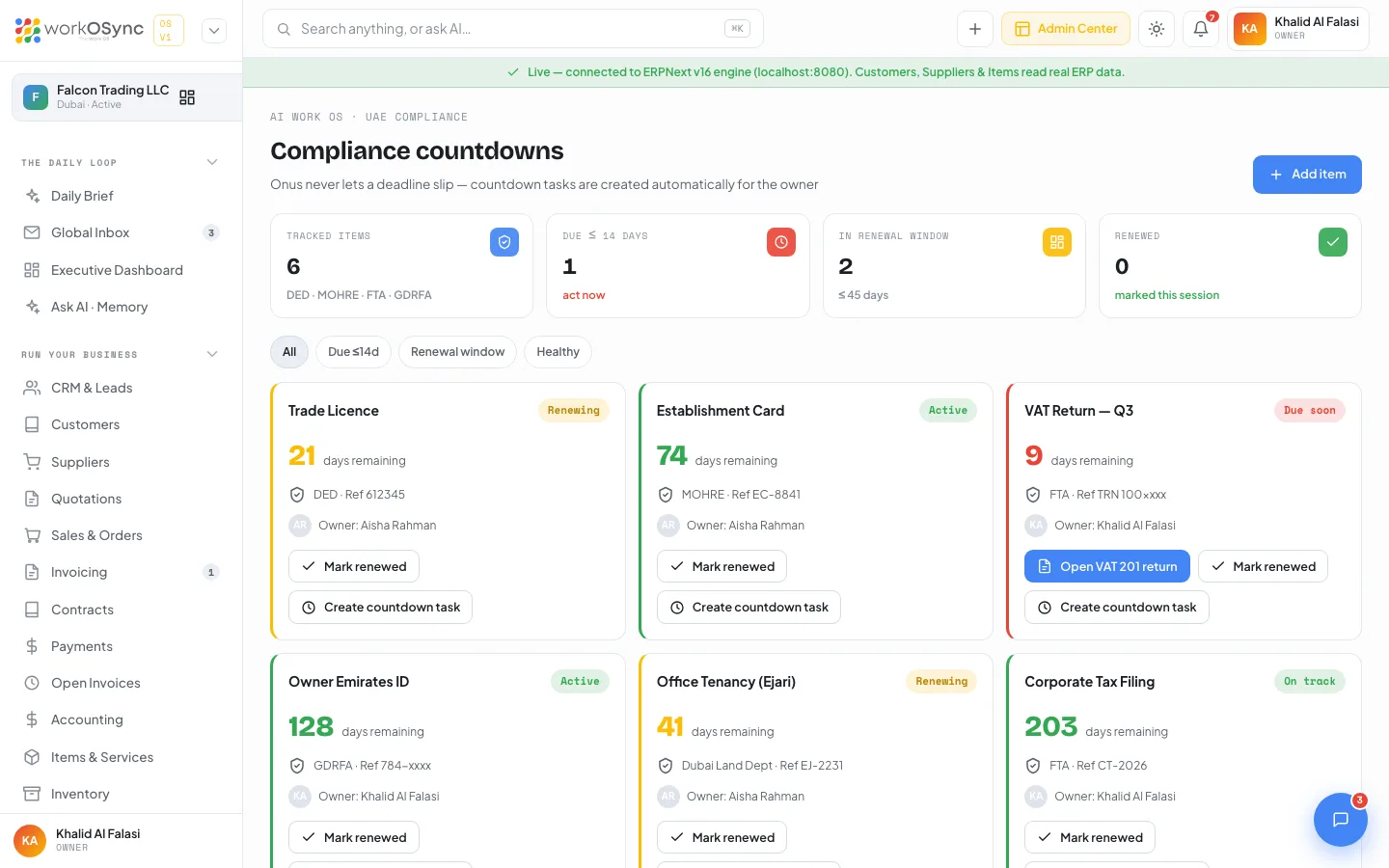Collapse Run Your Business section

click(x=212, y=354)
